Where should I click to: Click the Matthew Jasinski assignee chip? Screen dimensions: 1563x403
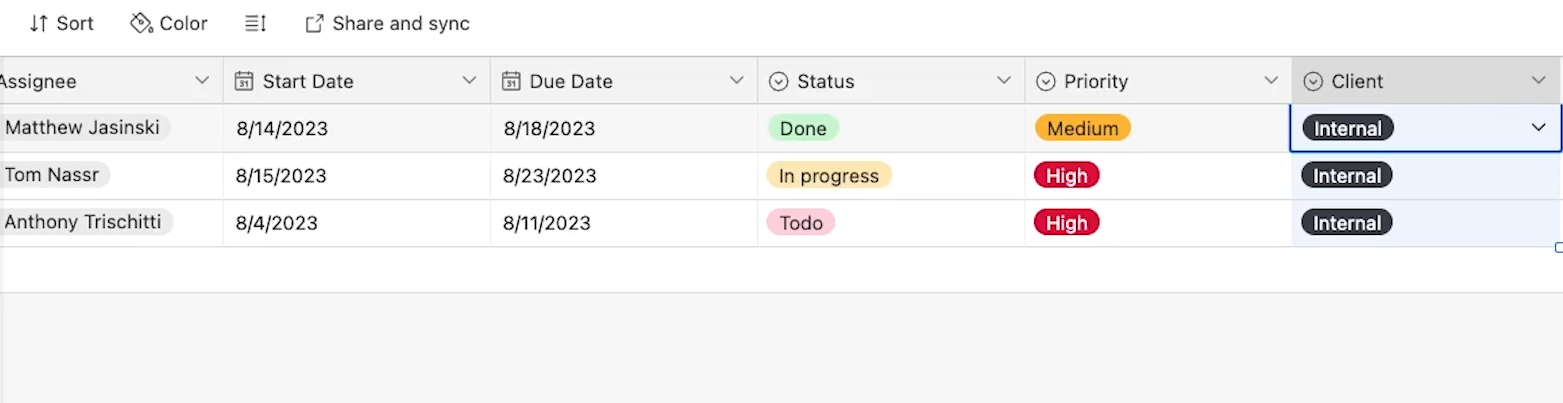(x=84, y=127)
